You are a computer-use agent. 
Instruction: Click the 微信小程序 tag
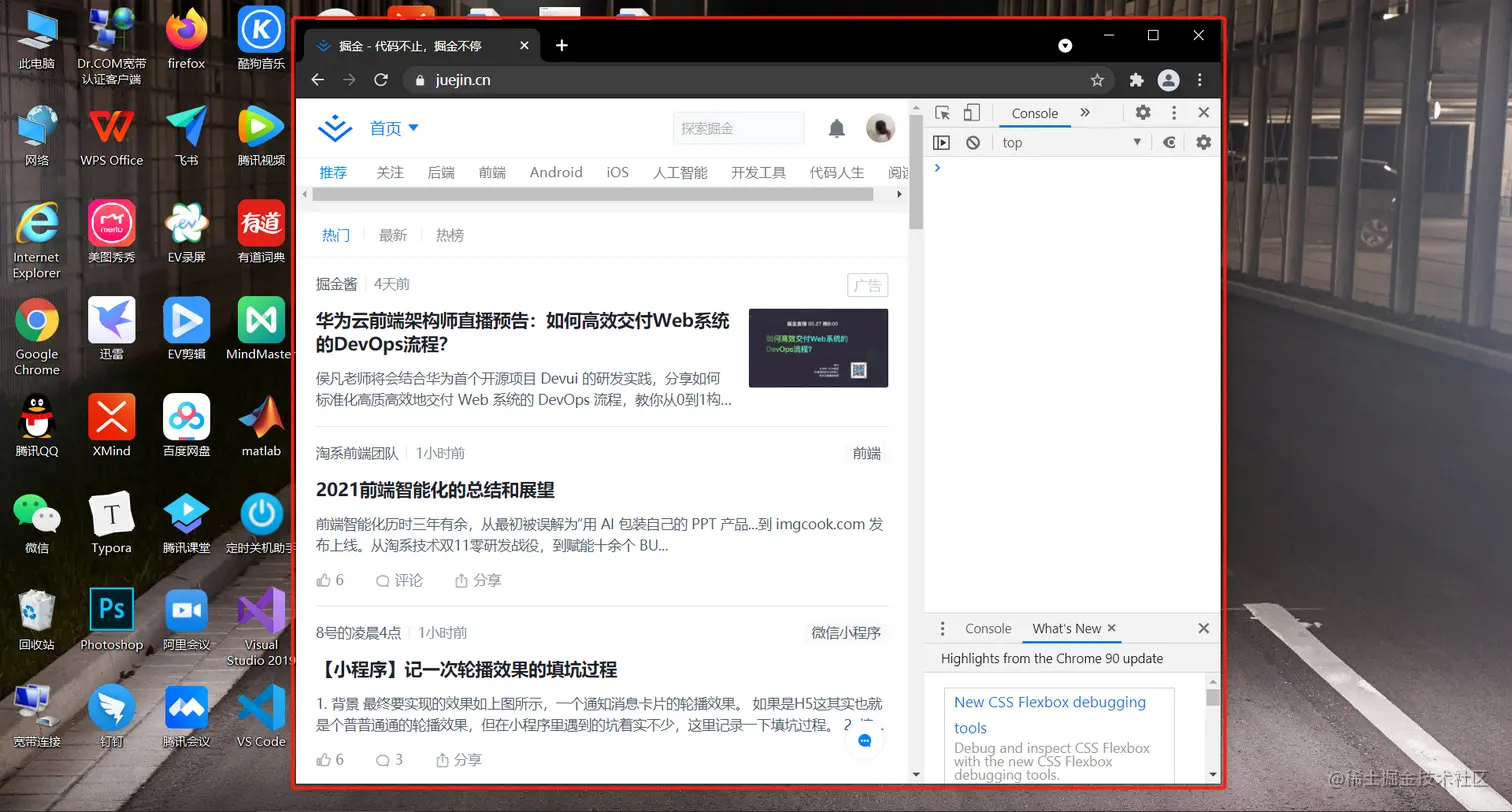tap(846, 633)
